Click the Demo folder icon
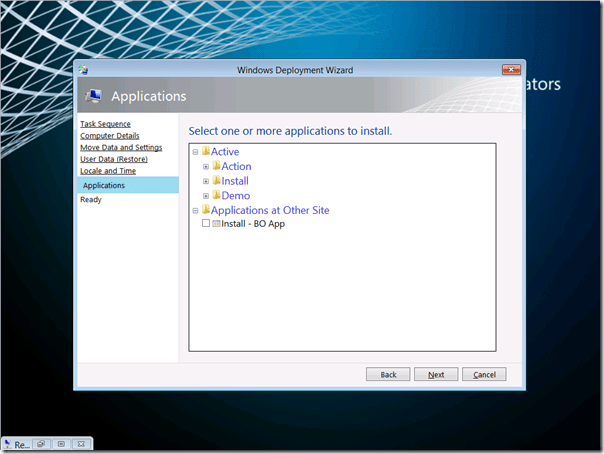This screenshot has width=604, height=454. point(216,196)
